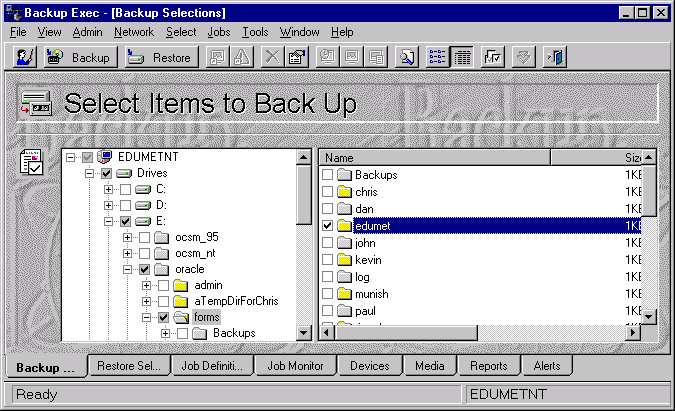Click the Restore toolbar button
675x411 pixels.
point(162,57)
